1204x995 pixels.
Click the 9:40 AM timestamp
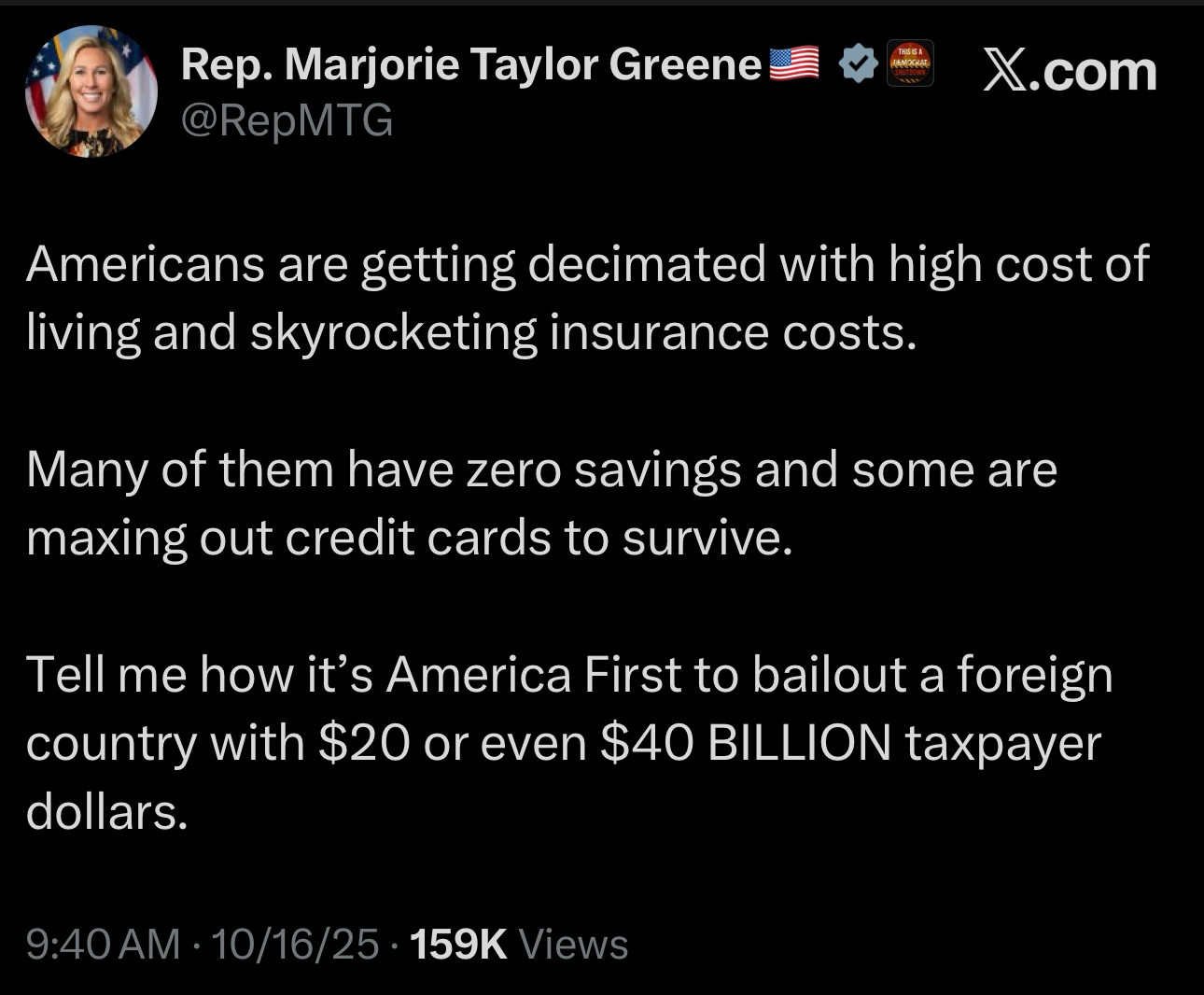tap(103, 944)
